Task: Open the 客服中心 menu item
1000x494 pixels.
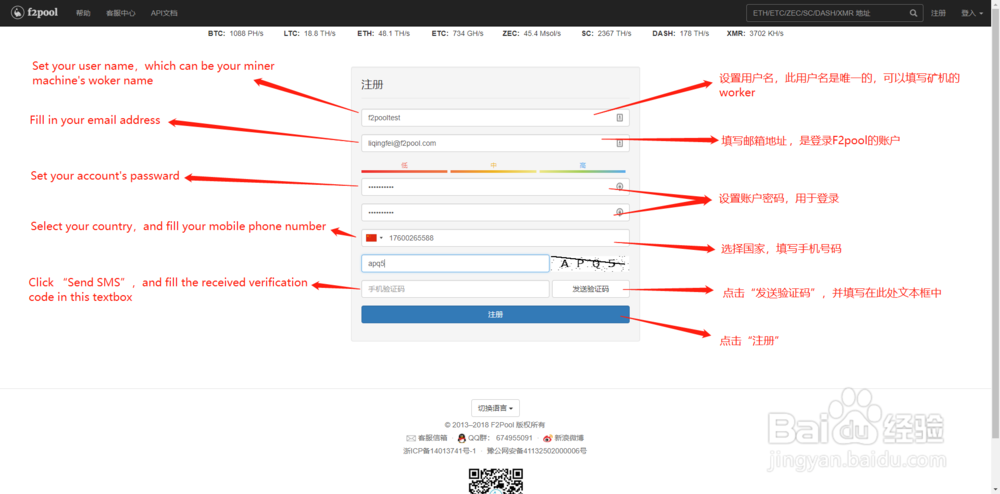Action: click(x=121, y=13)
